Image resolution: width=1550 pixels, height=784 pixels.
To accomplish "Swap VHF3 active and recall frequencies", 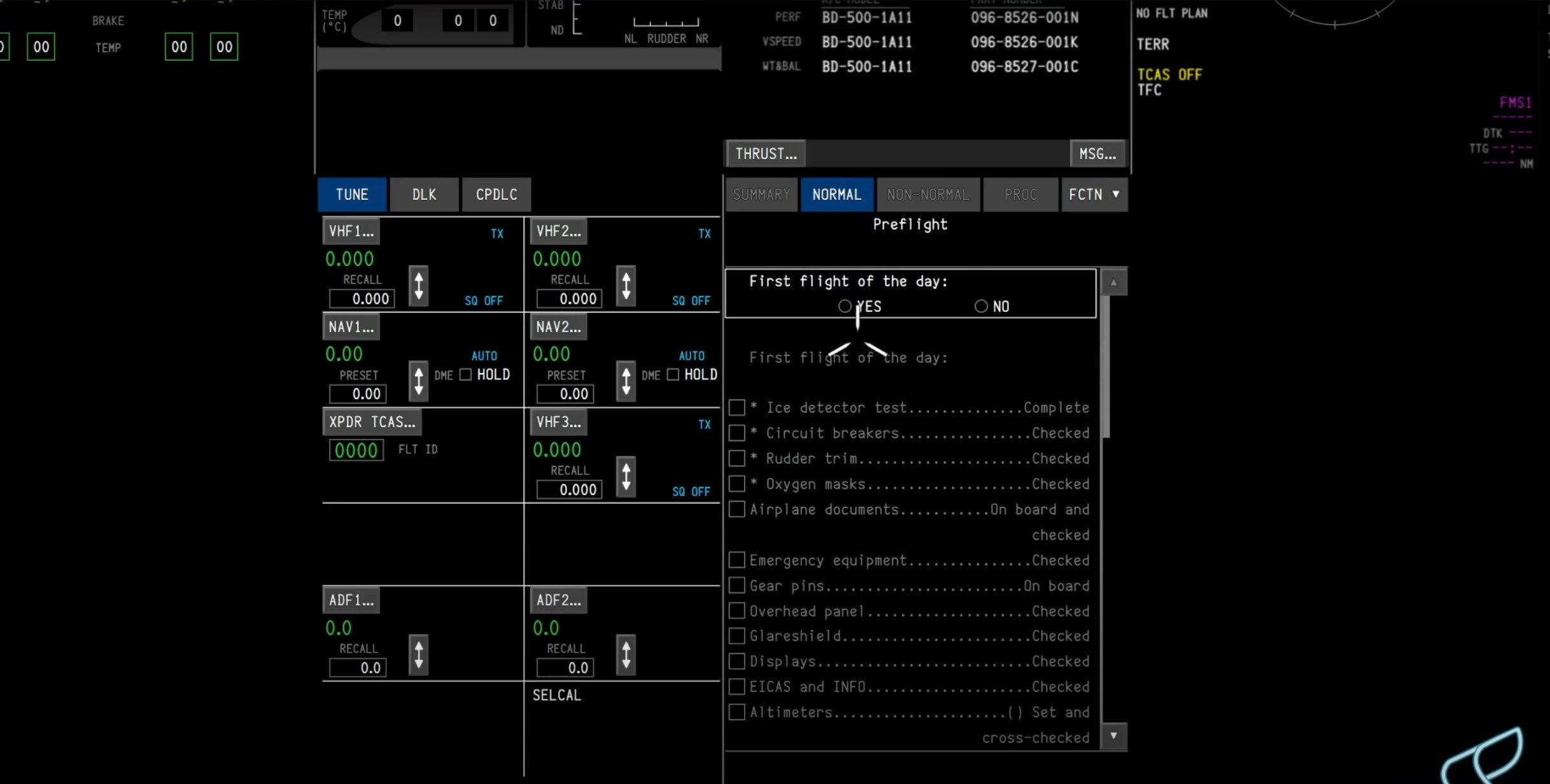I will click(x=626, y=477).
